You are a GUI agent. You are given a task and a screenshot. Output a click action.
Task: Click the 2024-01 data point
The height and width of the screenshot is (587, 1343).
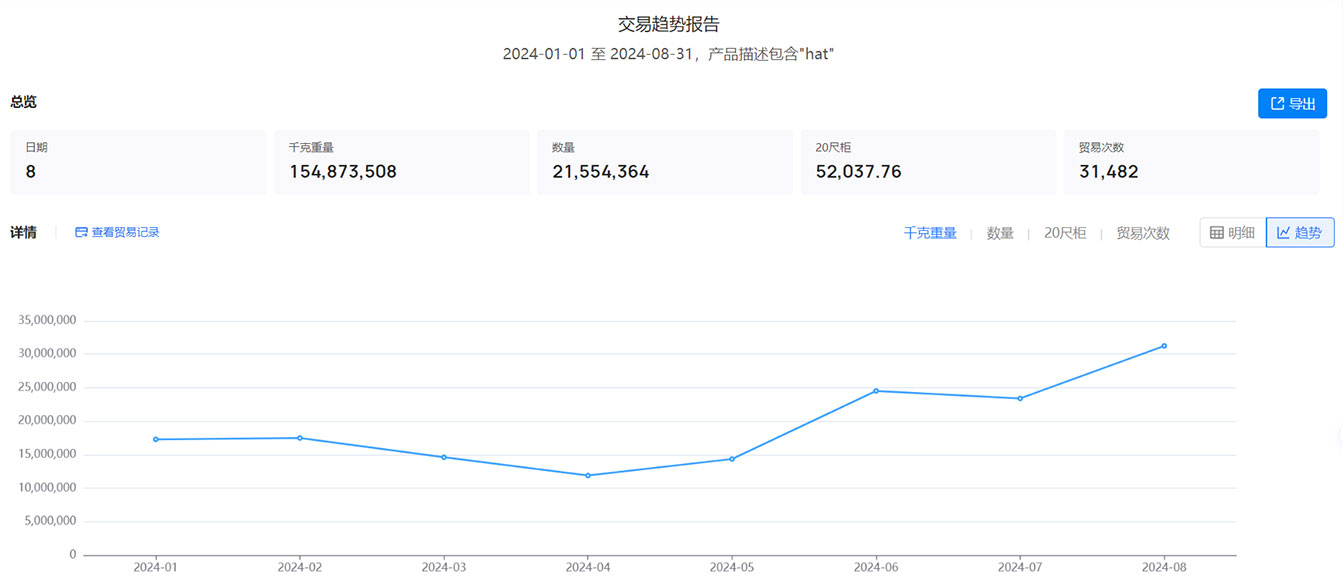[x=156, y=439]
